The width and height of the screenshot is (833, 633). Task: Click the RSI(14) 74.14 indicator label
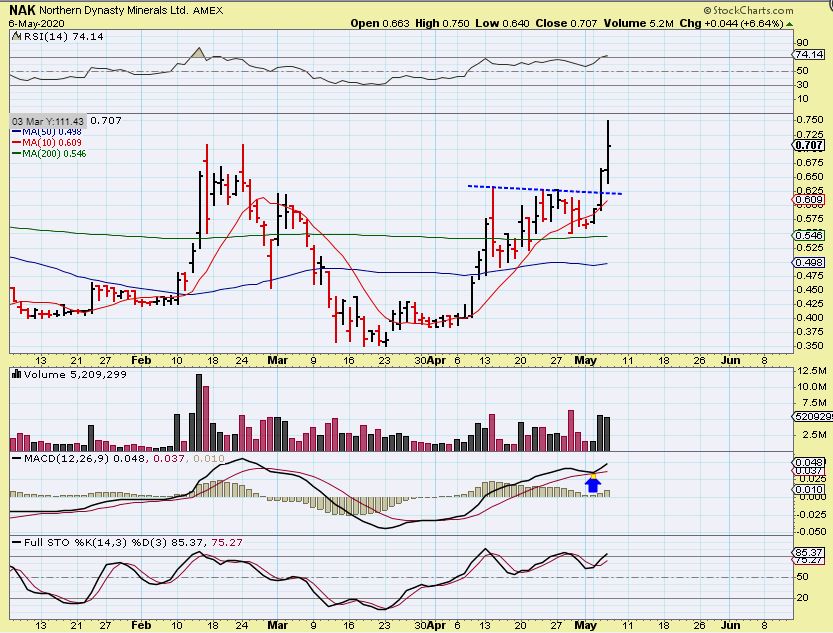pyautogui.click(x=63, y=37)
